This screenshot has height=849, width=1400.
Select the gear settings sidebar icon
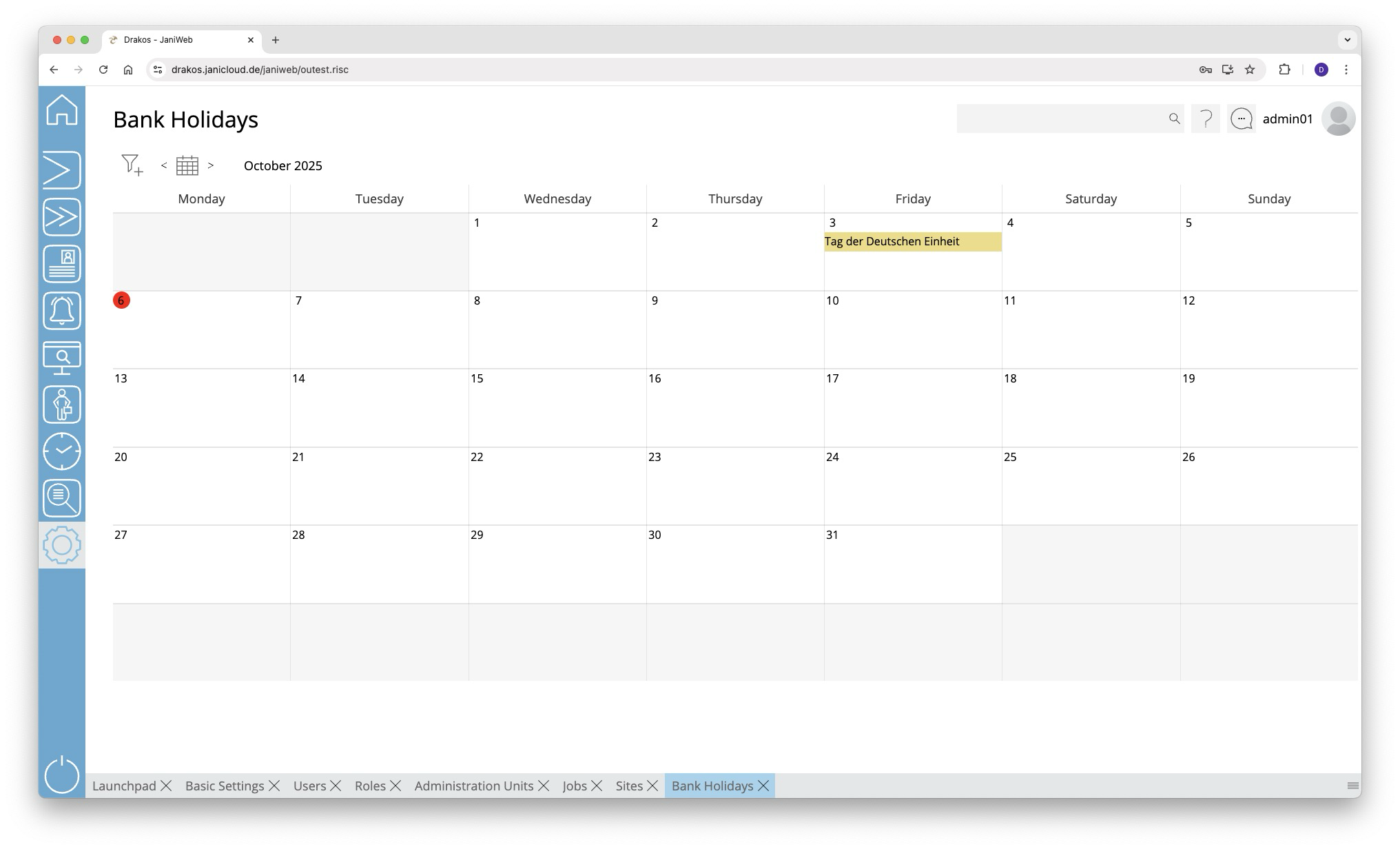click(x=62, y=545)
